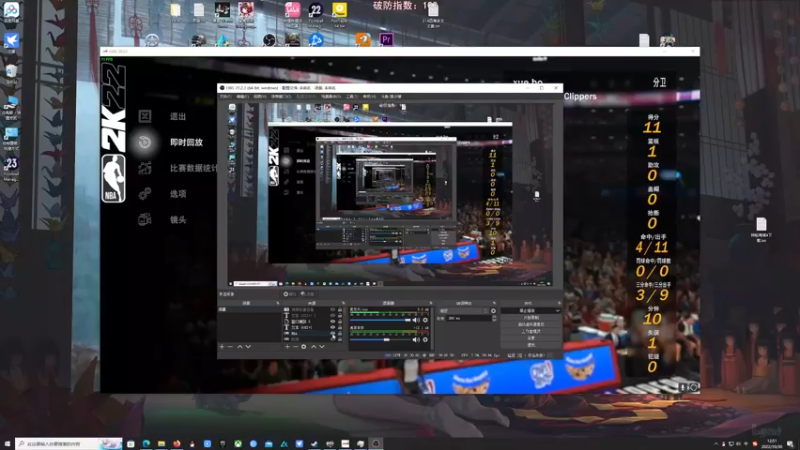Open the Adobe Premiere Pro desktop shortcut
The height and width of the screenshot is (450, 800).
point(386,39)
